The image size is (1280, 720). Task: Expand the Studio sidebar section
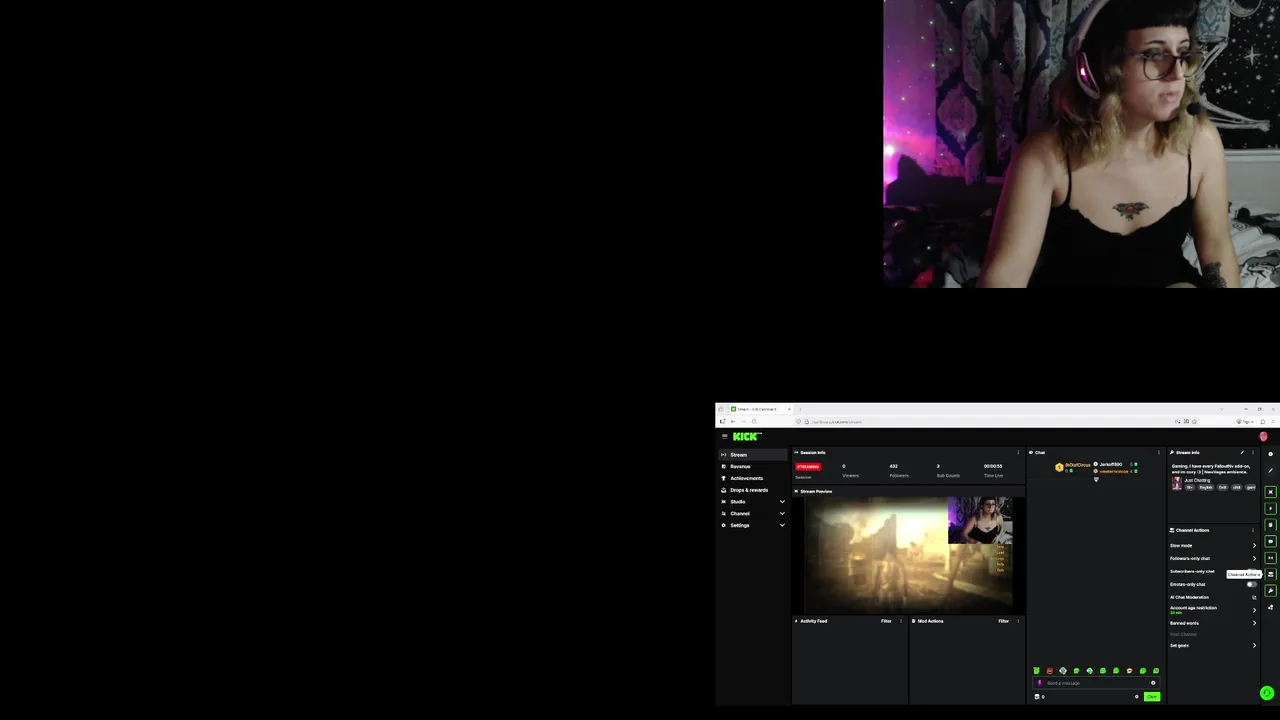coord(752,502)
